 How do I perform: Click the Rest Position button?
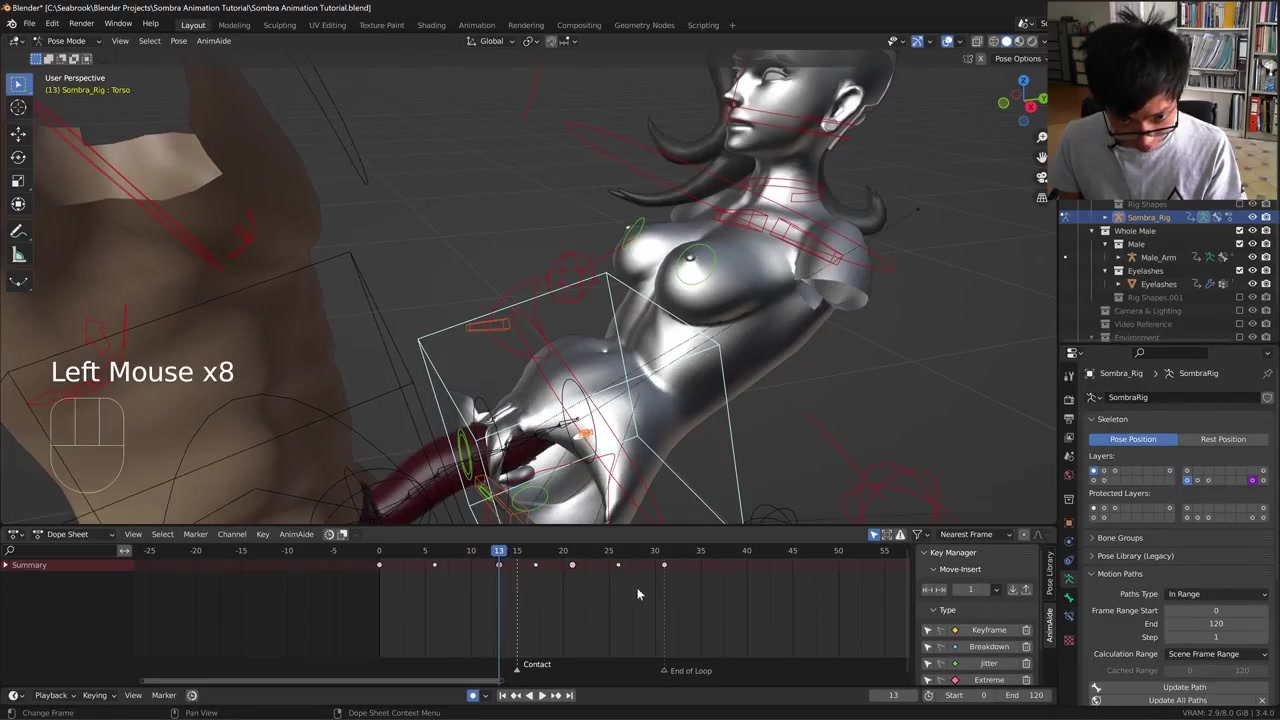[x=1222, y=439]
